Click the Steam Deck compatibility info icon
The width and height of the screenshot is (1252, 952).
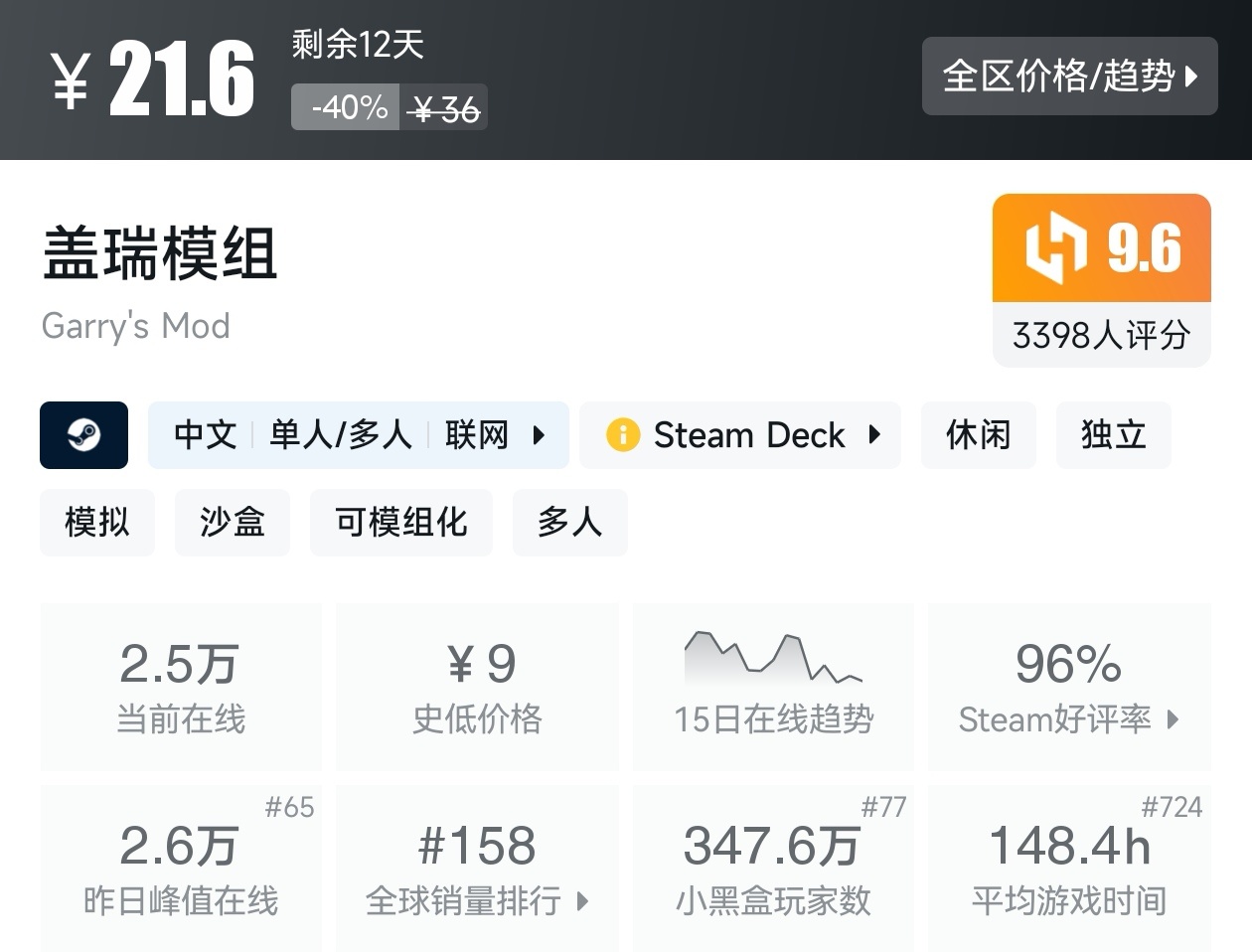click(x=623, y=435)
